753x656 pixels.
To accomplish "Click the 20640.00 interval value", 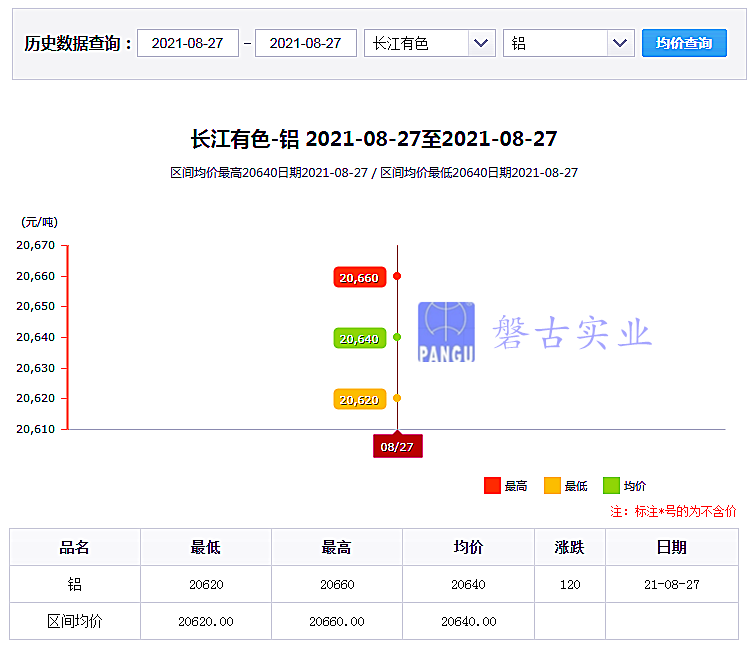I will click(x=469, y=621).
